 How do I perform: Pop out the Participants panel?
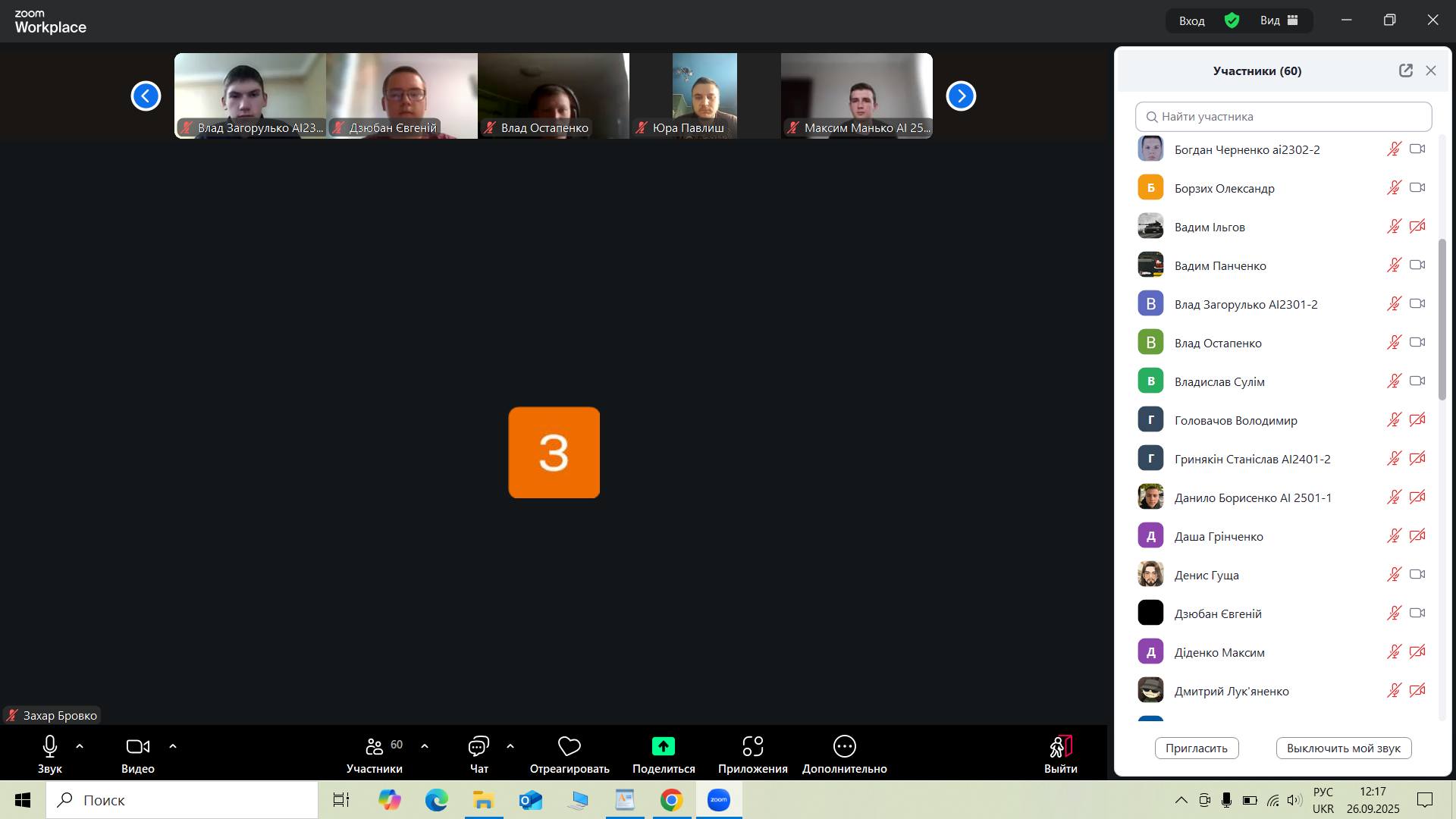[x=1405, y=71]
